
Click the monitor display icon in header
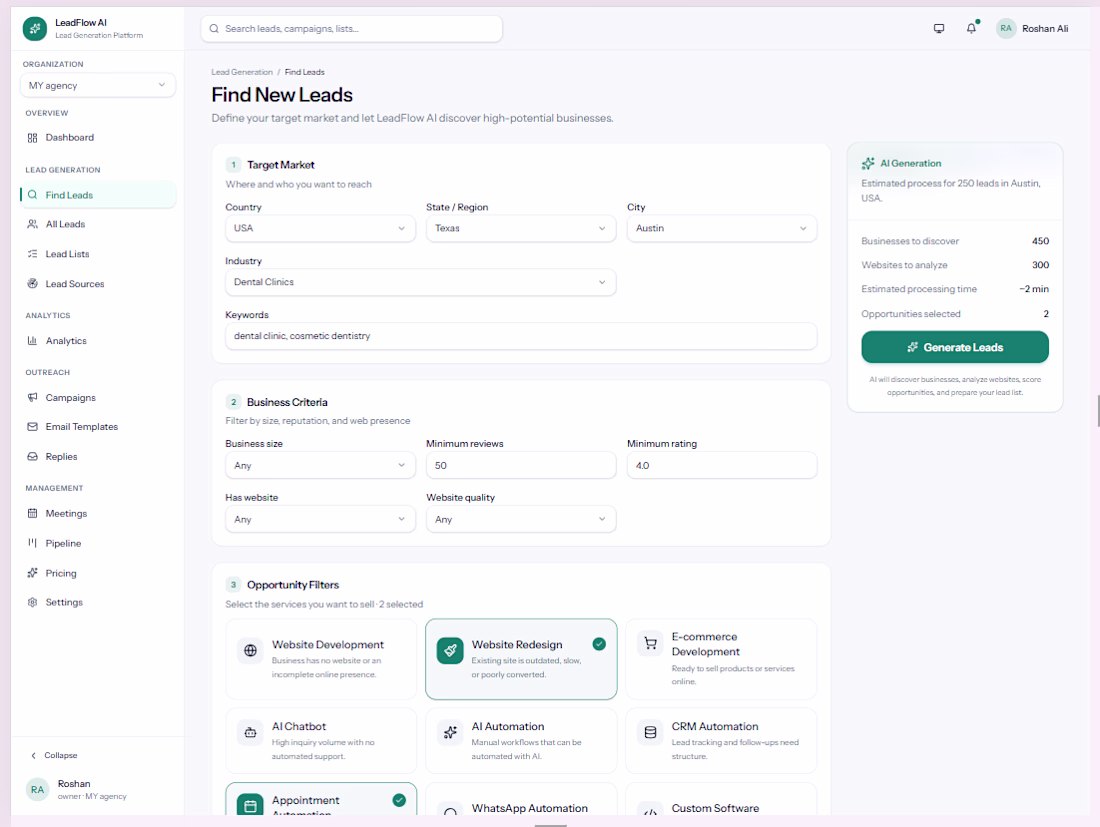click(x=939, y=29)
